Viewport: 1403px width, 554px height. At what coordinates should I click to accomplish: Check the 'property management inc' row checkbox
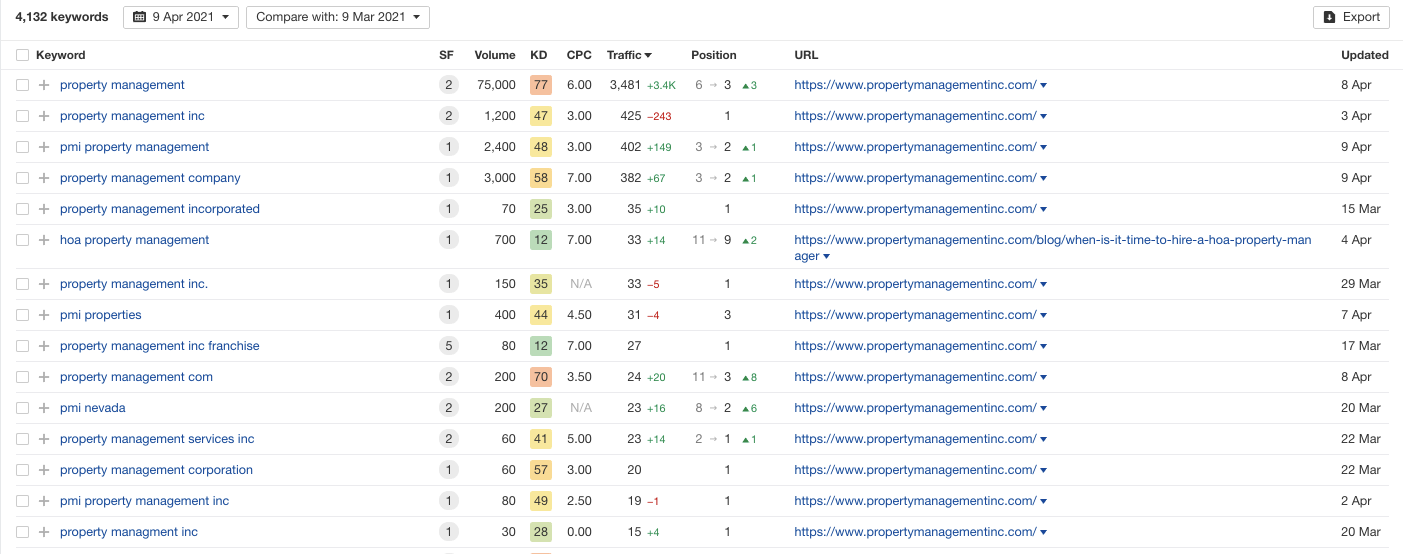coord(22,116)
